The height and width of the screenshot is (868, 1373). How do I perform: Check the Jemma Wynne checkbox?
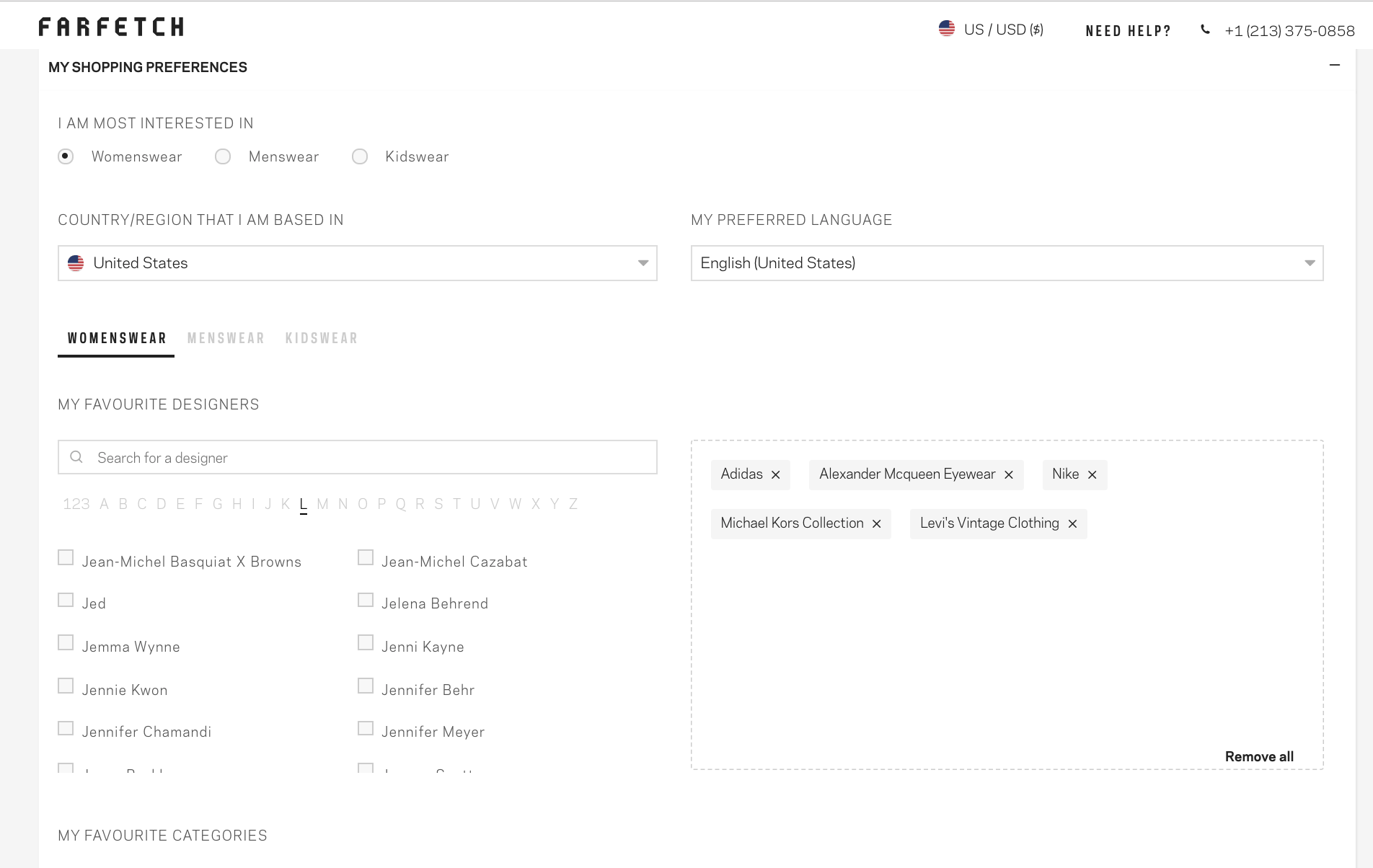point(66,642)
